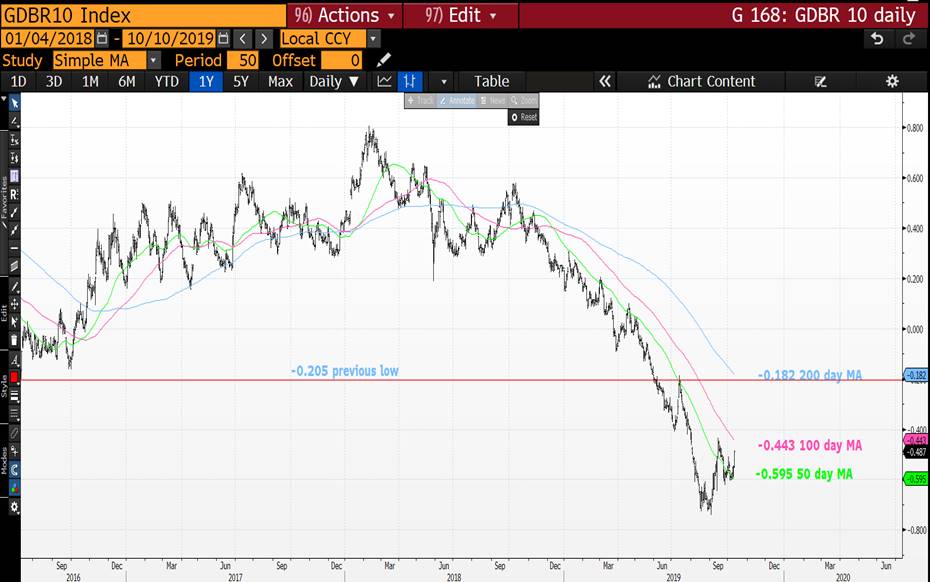Toggle the Zoom mode
Image resolution: width=930 pixels, height=582 pixels.
click(x=523, y=100)
